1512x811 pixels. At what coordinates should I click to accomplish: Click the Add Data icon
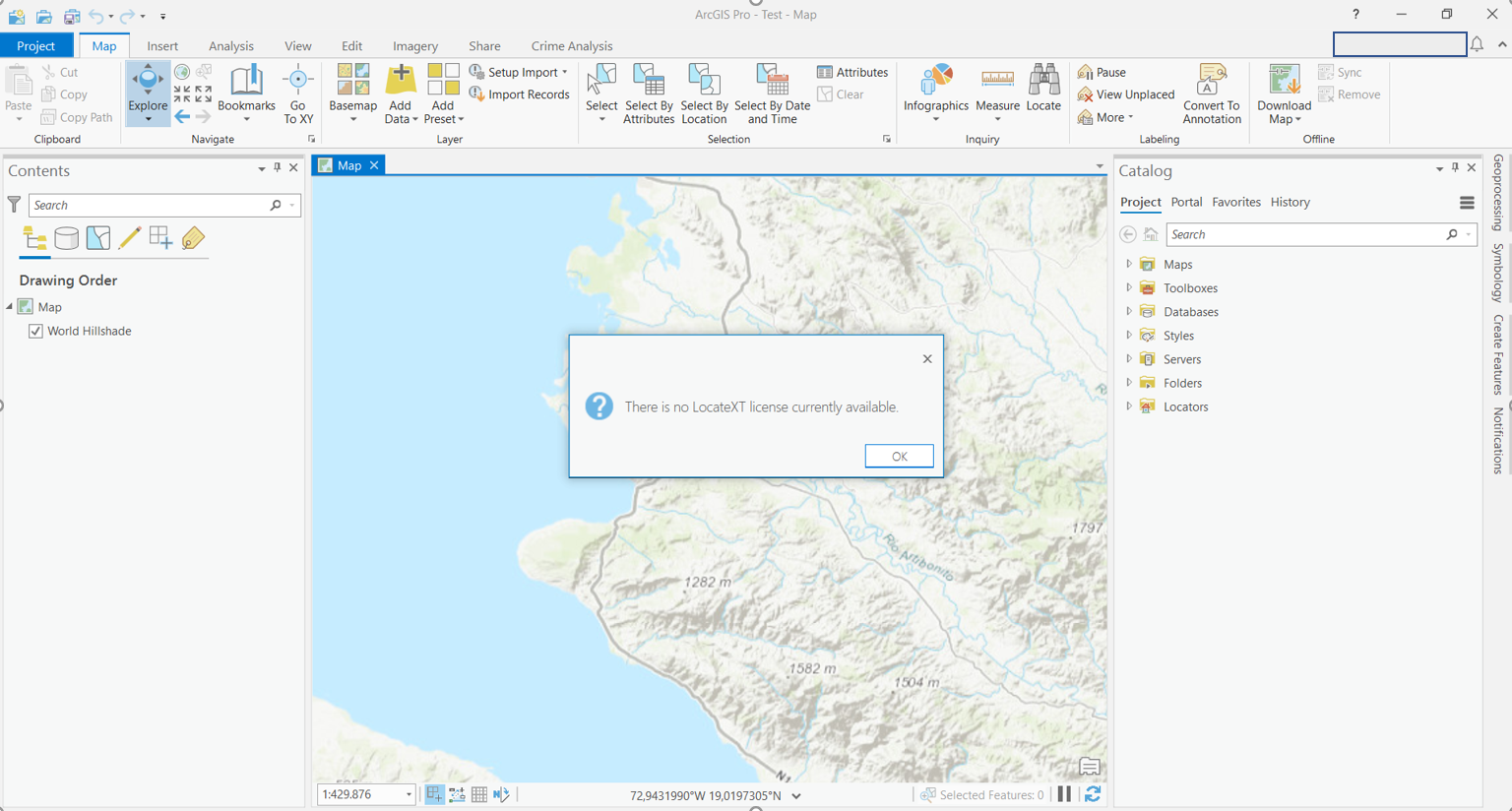tap(400, 81)
